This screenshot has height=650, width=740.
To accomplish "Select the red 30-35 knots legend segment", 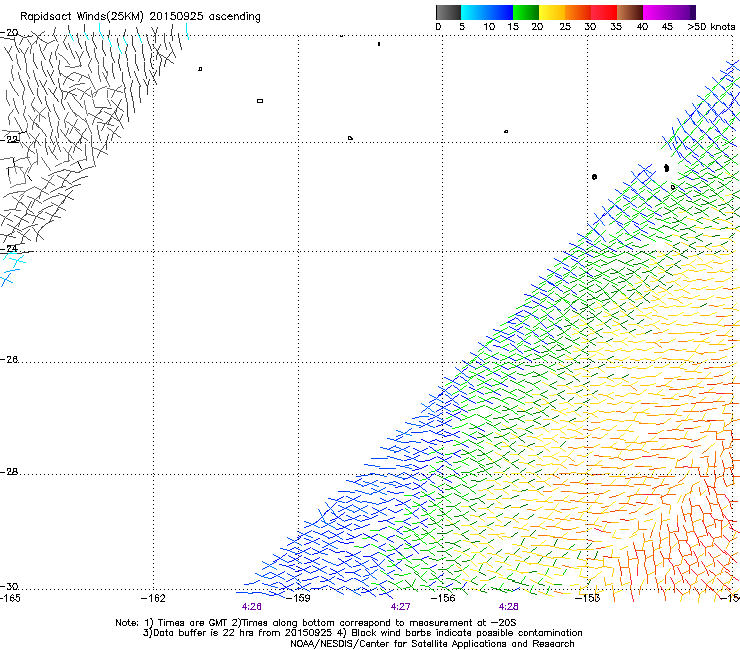I will [604, 12].
